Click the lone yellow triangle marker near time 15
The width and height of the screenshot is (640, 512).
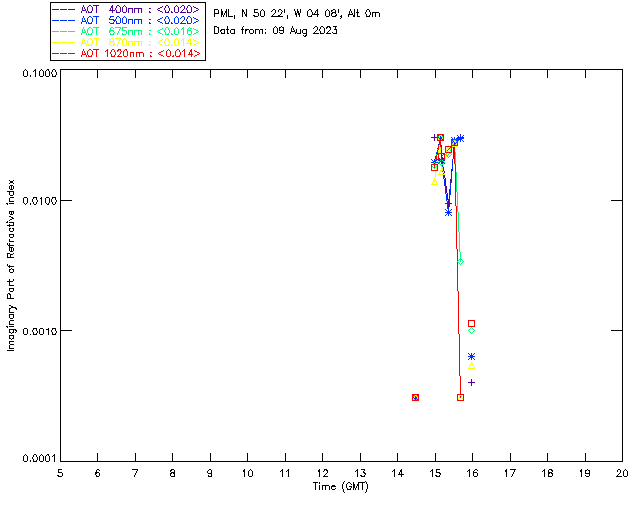(435, 182)
